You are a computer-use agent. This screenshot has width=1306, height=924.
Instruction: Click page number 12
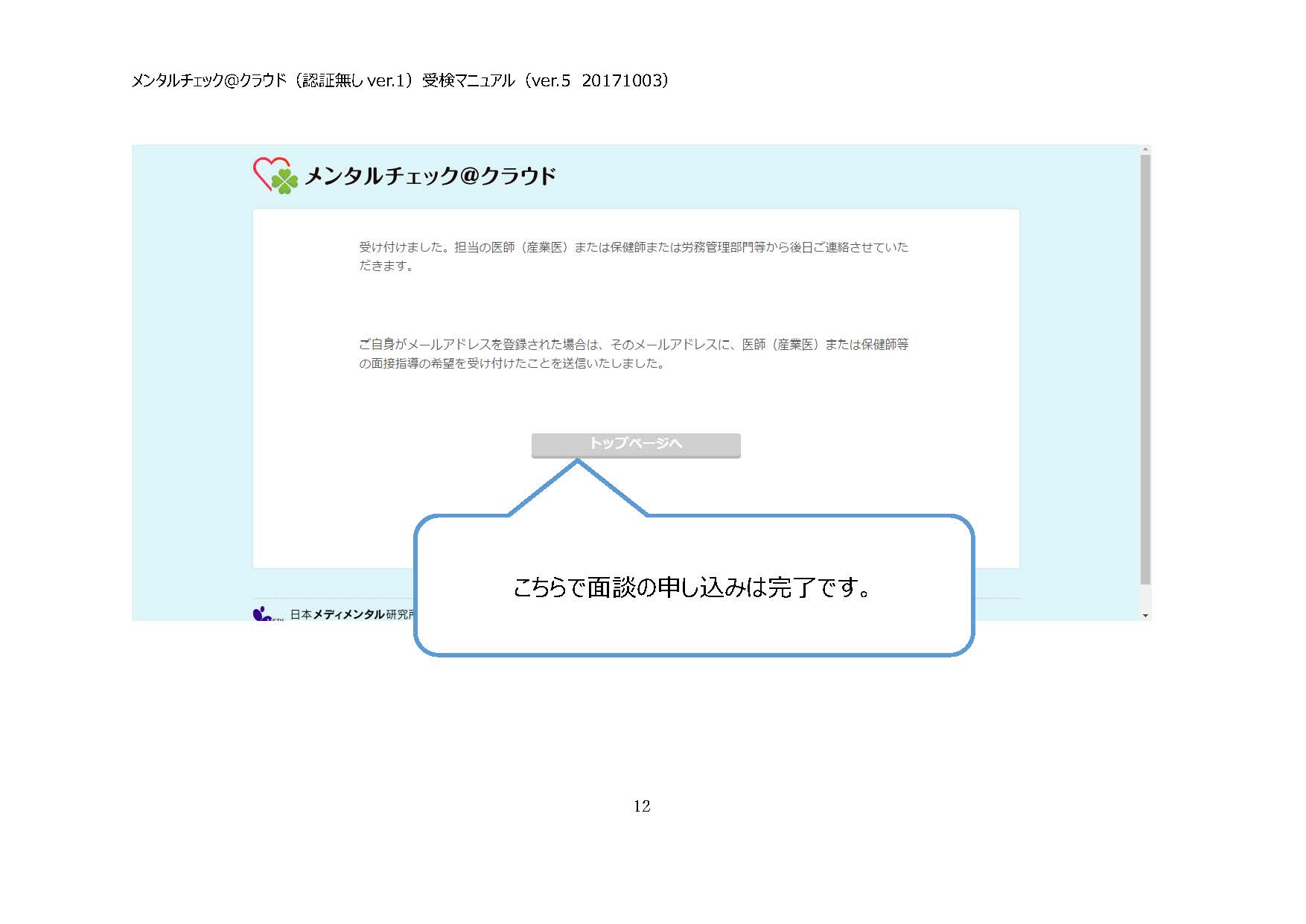pos(642,806)
